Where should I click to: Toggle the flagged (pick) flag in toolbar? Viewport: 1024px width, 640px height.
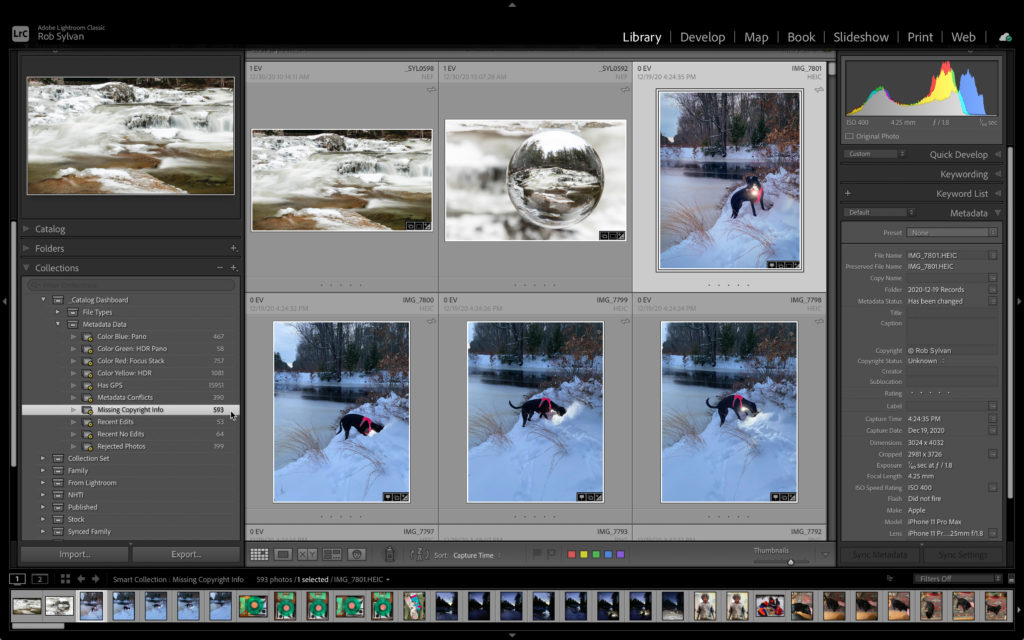click(x=537, y=554)
